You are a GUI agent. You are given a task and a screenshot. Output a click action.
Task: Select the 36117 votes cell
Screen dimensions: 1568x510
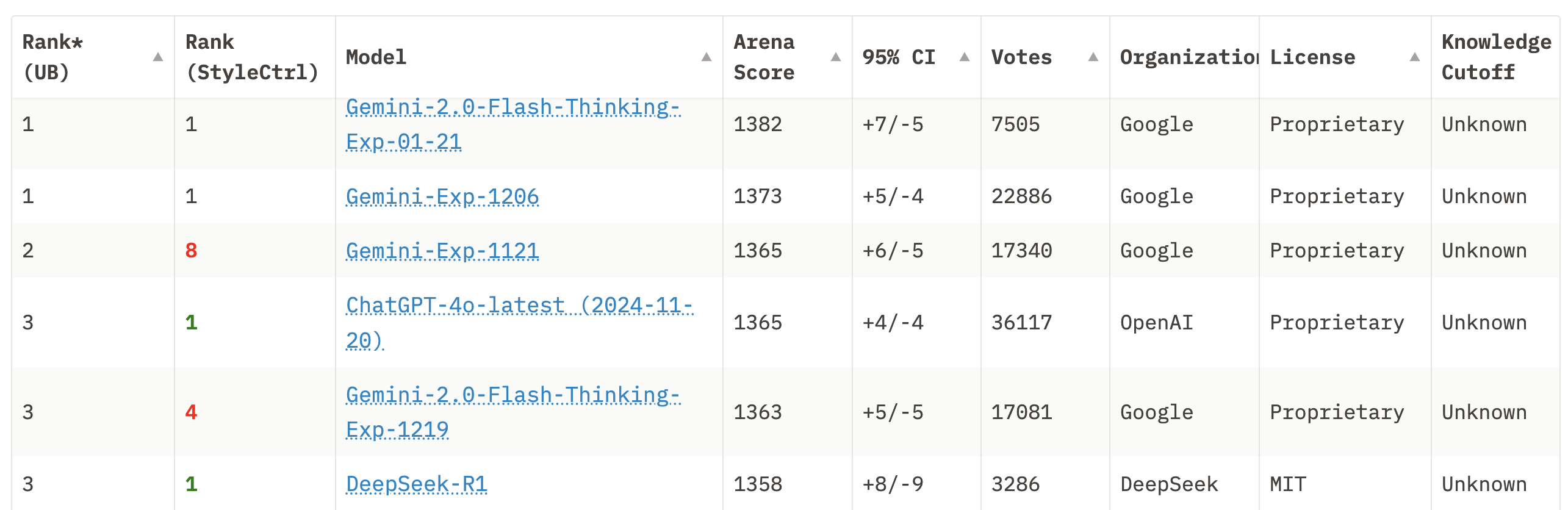1021,322
